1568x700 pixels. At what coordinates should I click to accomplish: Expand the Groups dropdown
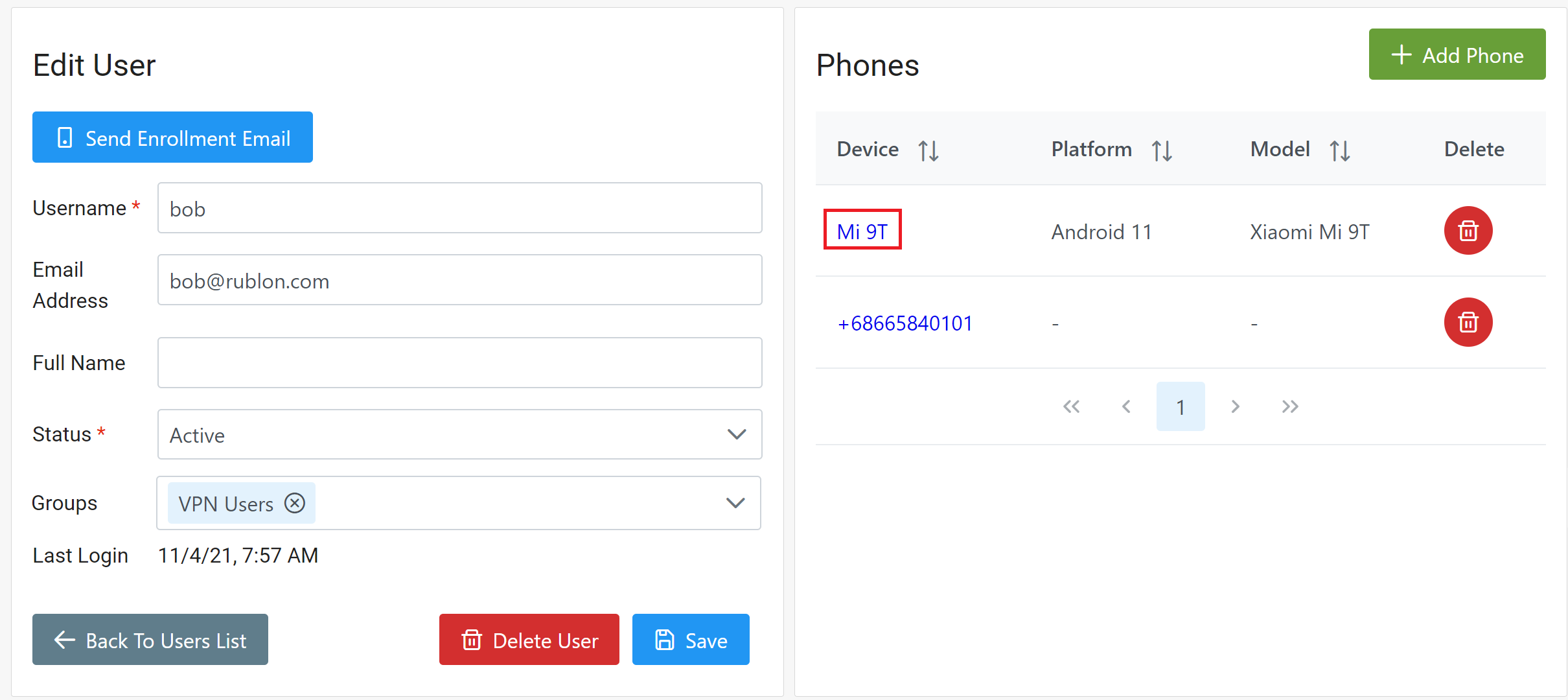point(735,503)
